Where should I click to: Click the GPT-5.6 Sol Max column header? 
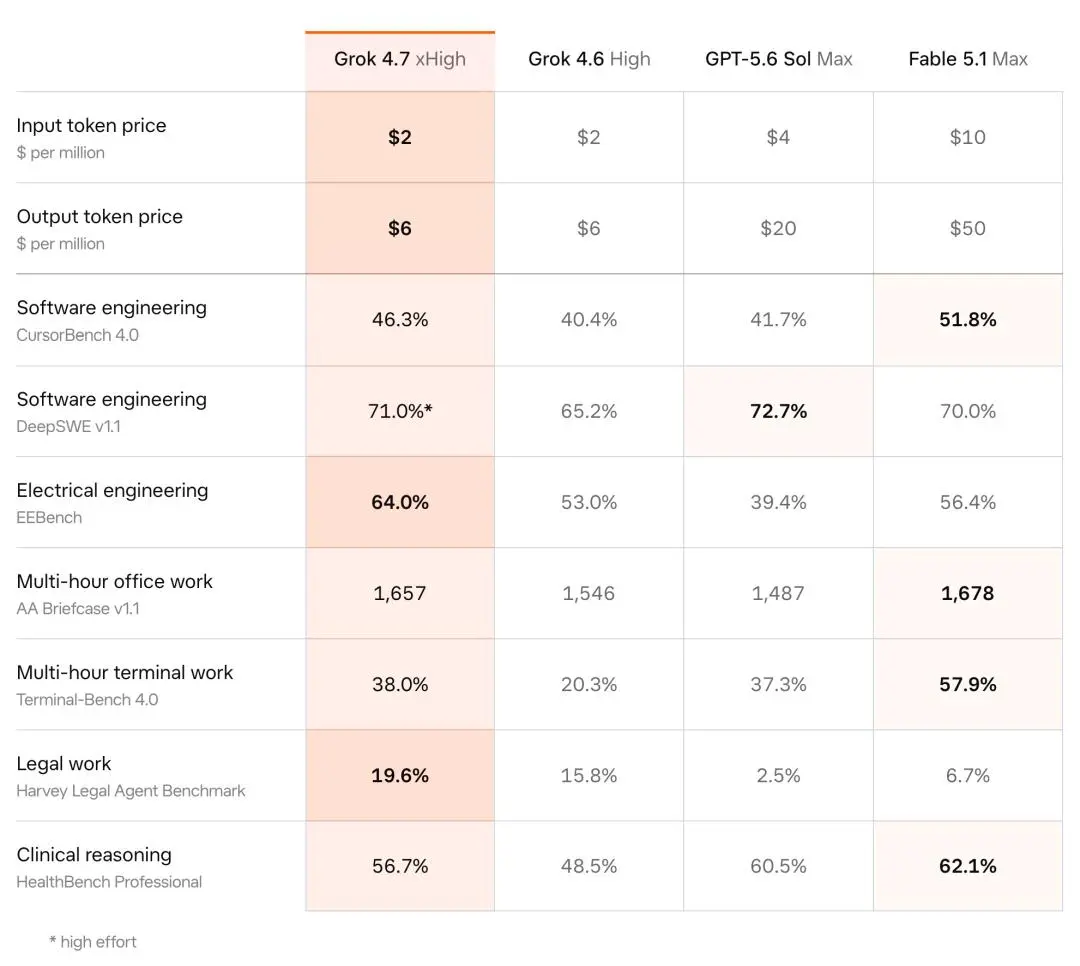[778, 59]
